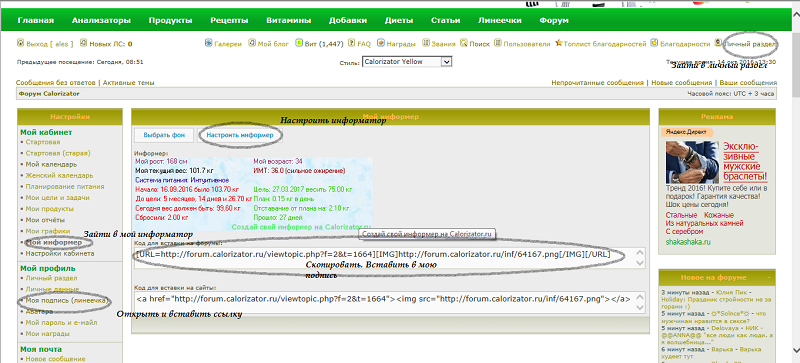Click the Благодарности smiley icon

pyautogui.click(x=654, y=43)
